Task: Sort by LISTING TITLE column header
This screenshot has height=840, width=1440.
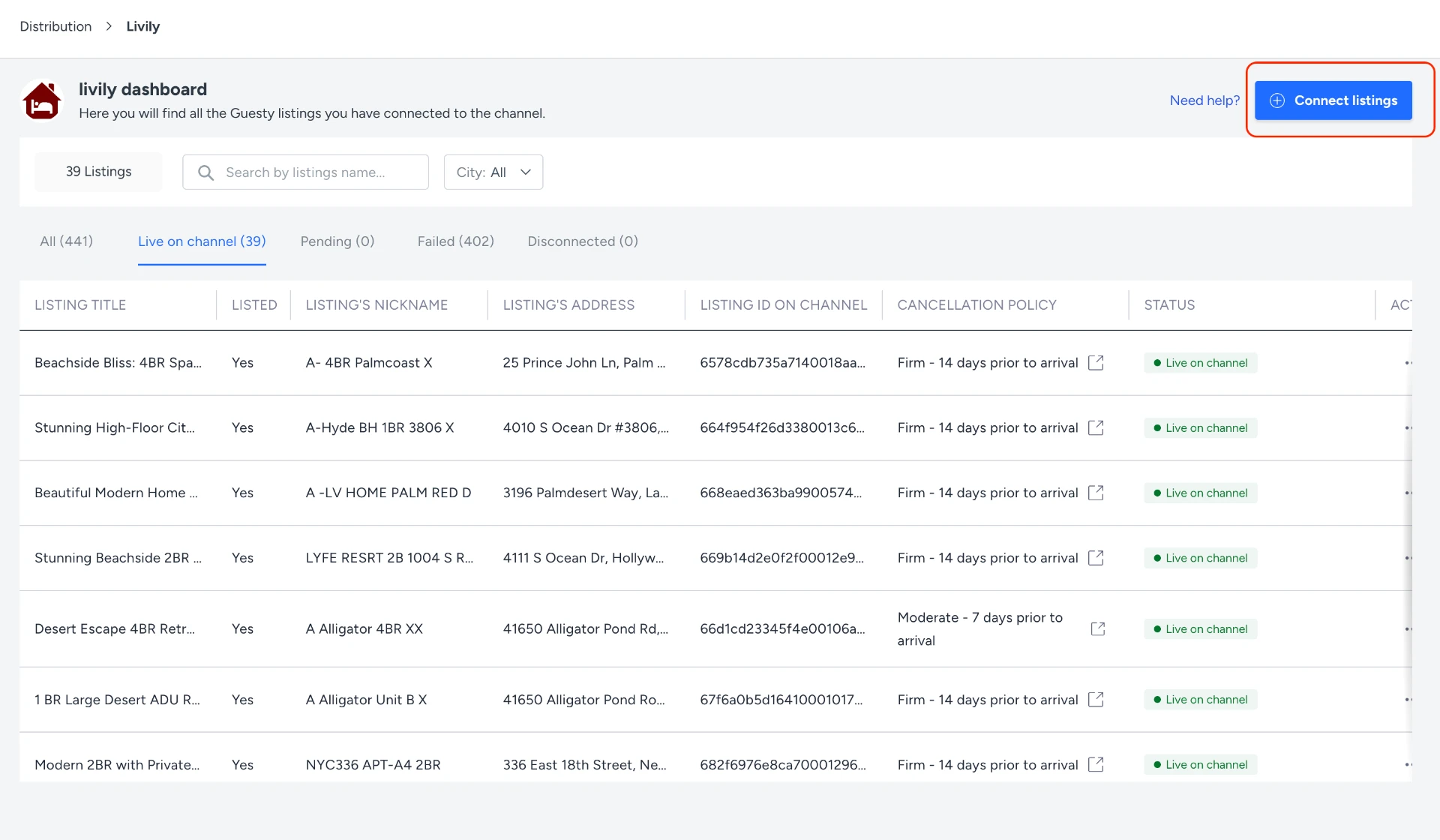Action: pos(80,305)
